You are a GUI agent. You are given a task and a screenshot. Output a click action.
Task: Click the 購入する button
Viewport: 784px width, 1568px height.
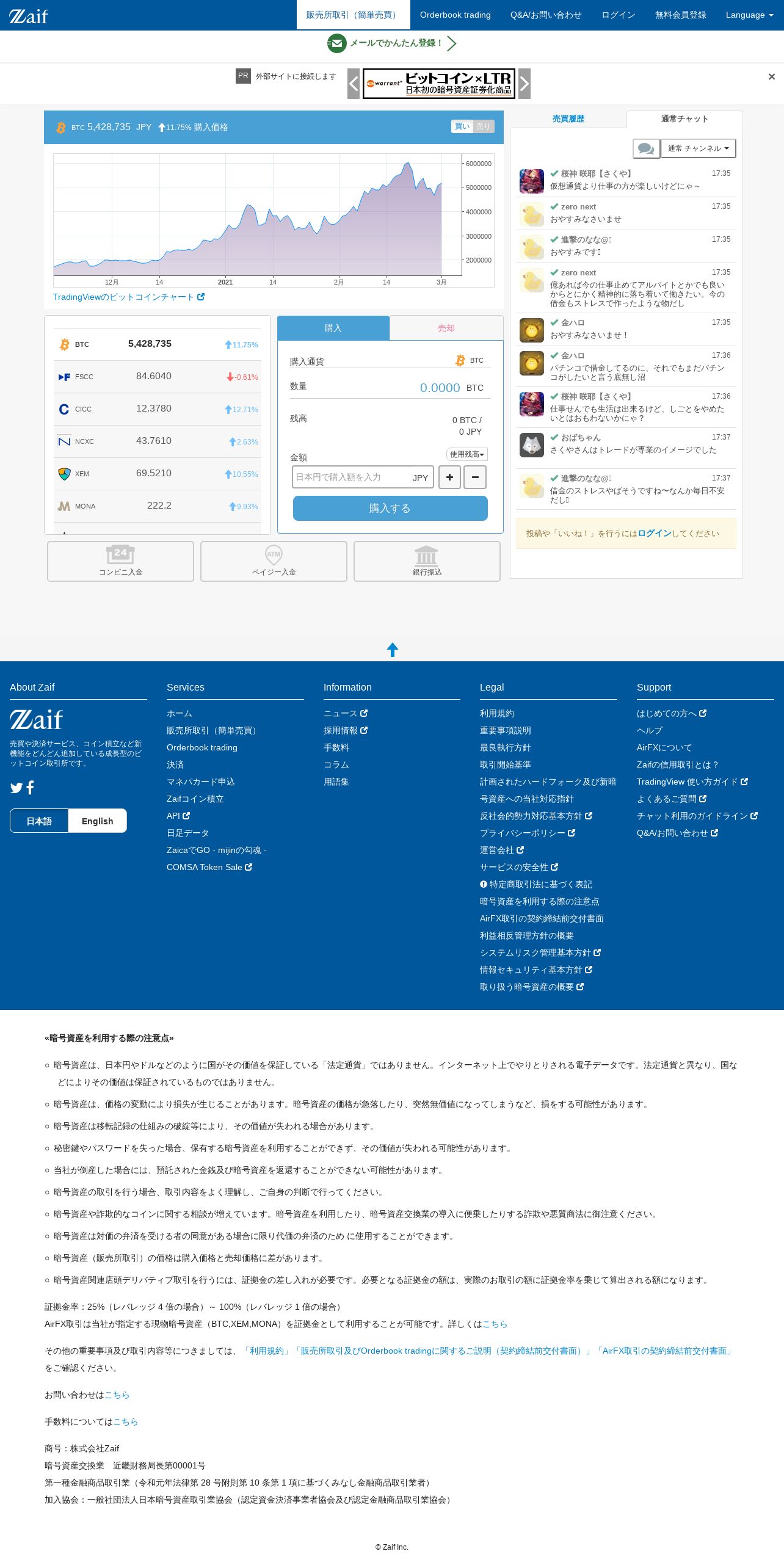point(390,508)
